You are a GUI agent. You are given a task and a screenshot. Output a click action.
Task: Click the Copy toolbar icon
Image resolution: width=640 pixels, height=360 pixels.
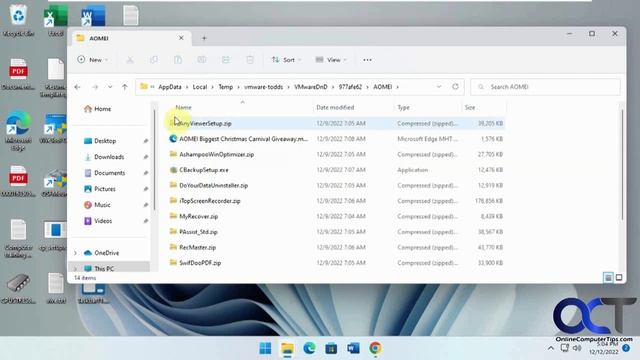[154, 60]
